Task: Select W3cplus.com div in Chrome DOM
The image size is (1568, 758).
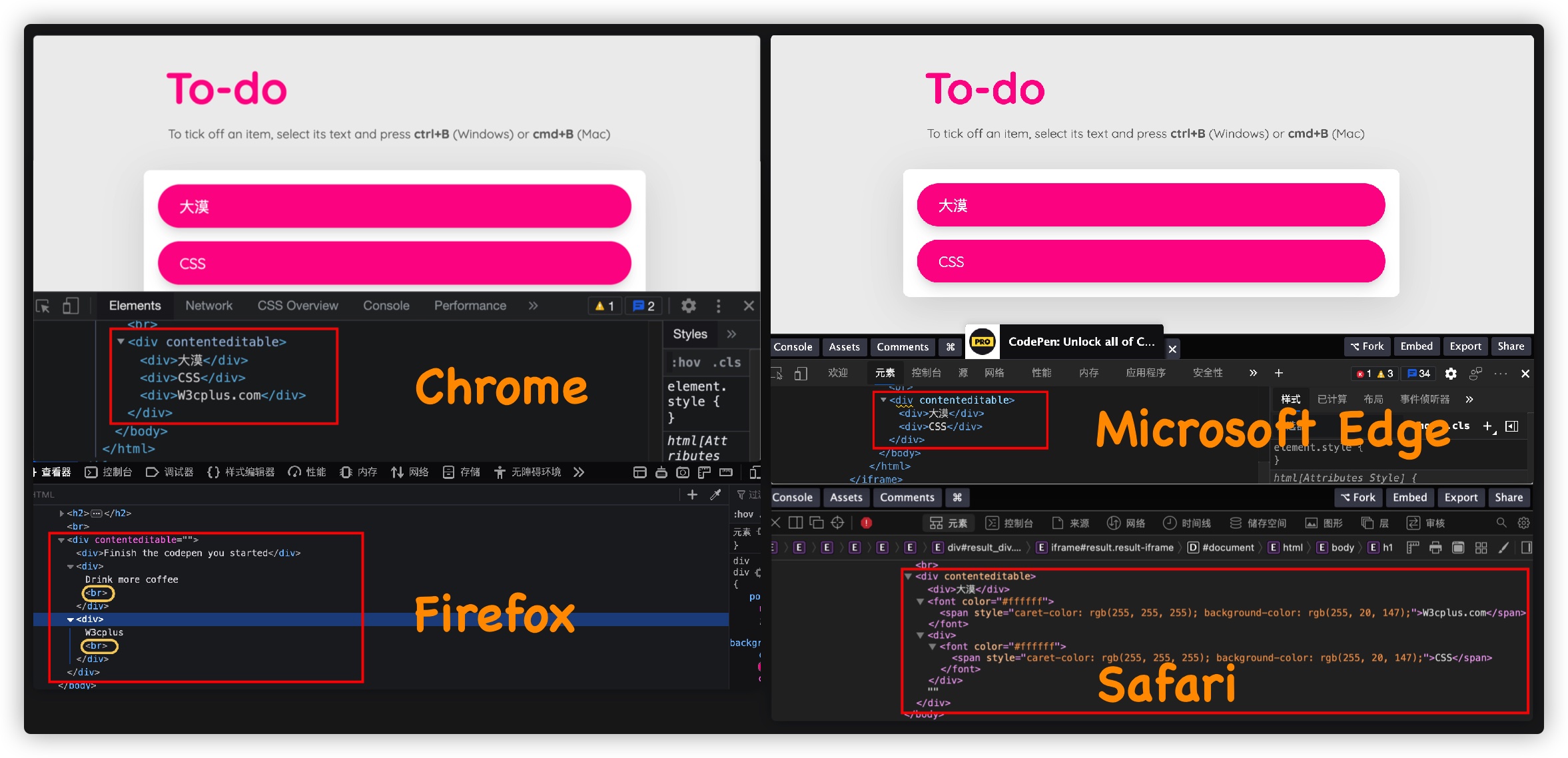Action: pyautogui.click(x=222, y=395)
